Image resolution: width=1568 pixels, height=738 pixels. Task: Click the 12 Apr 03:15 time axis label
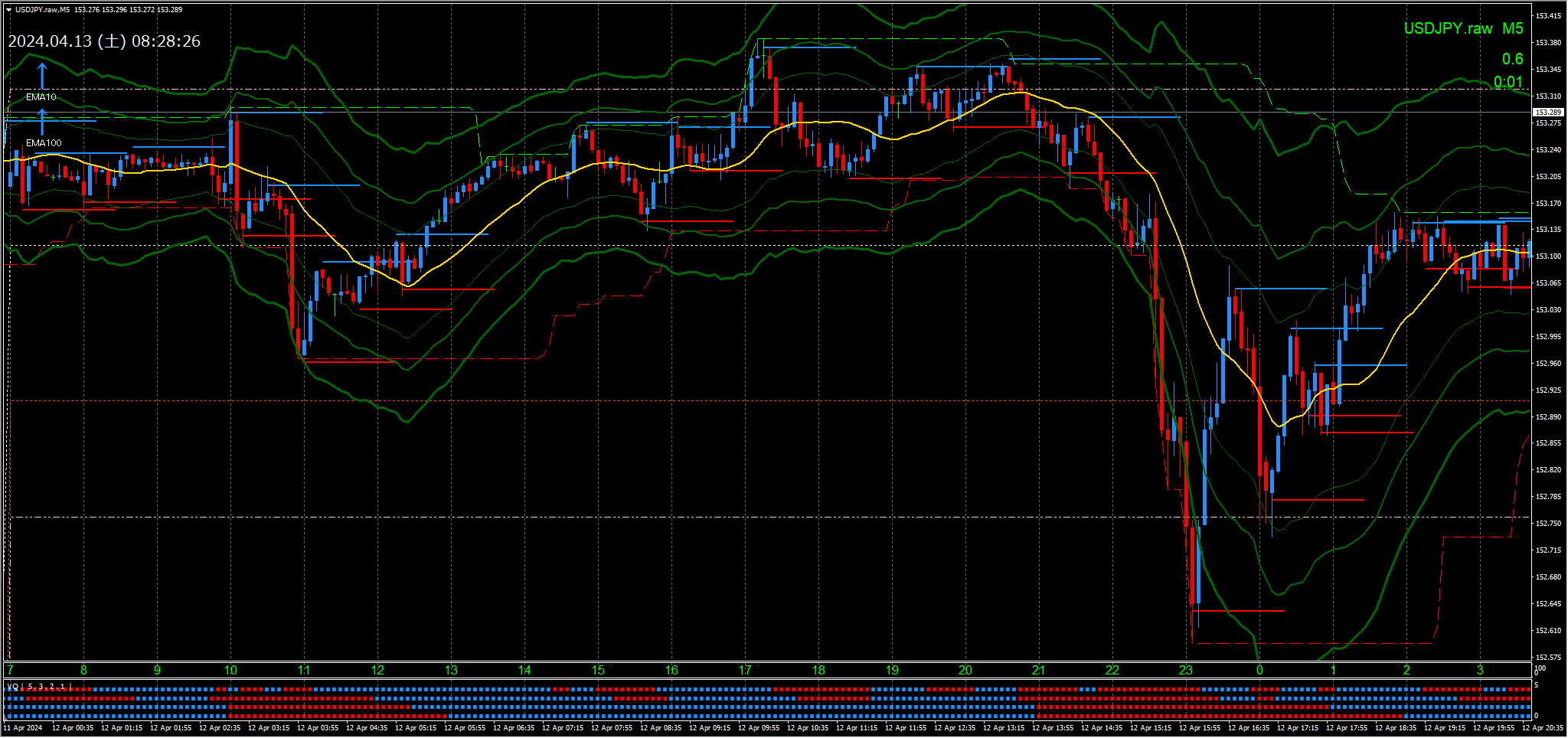[x=269, y=728]
